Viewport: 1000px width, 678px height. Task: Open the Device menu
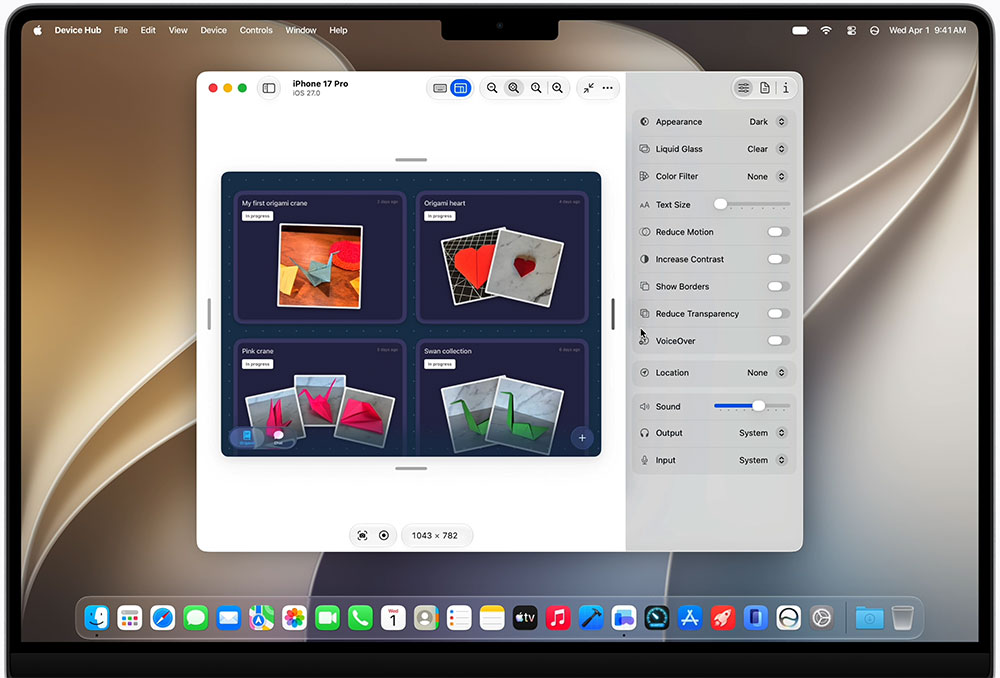[214, 30]
